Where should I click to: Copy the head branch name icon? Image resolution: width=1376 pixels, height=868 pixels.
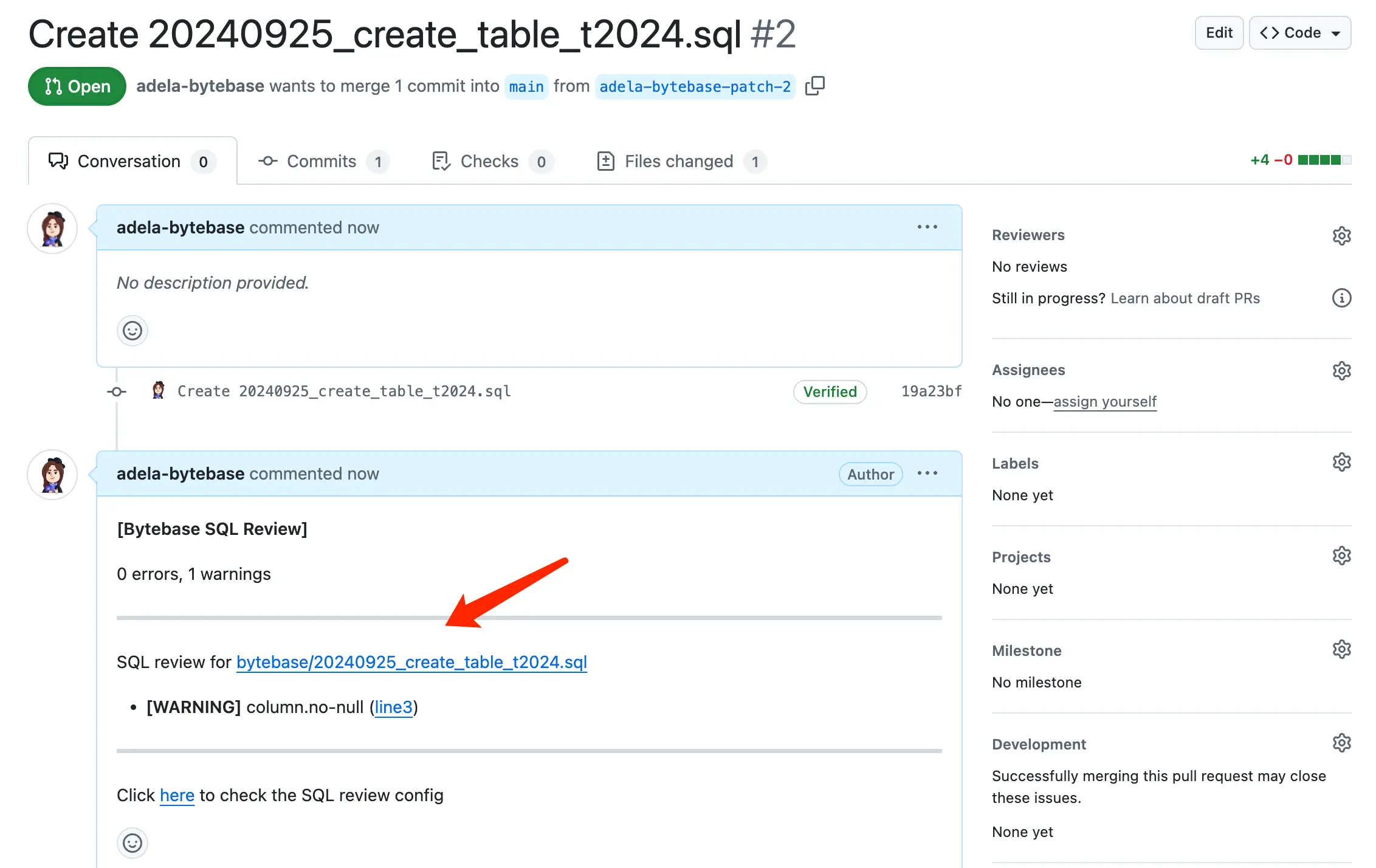click(x=814, y=86)
